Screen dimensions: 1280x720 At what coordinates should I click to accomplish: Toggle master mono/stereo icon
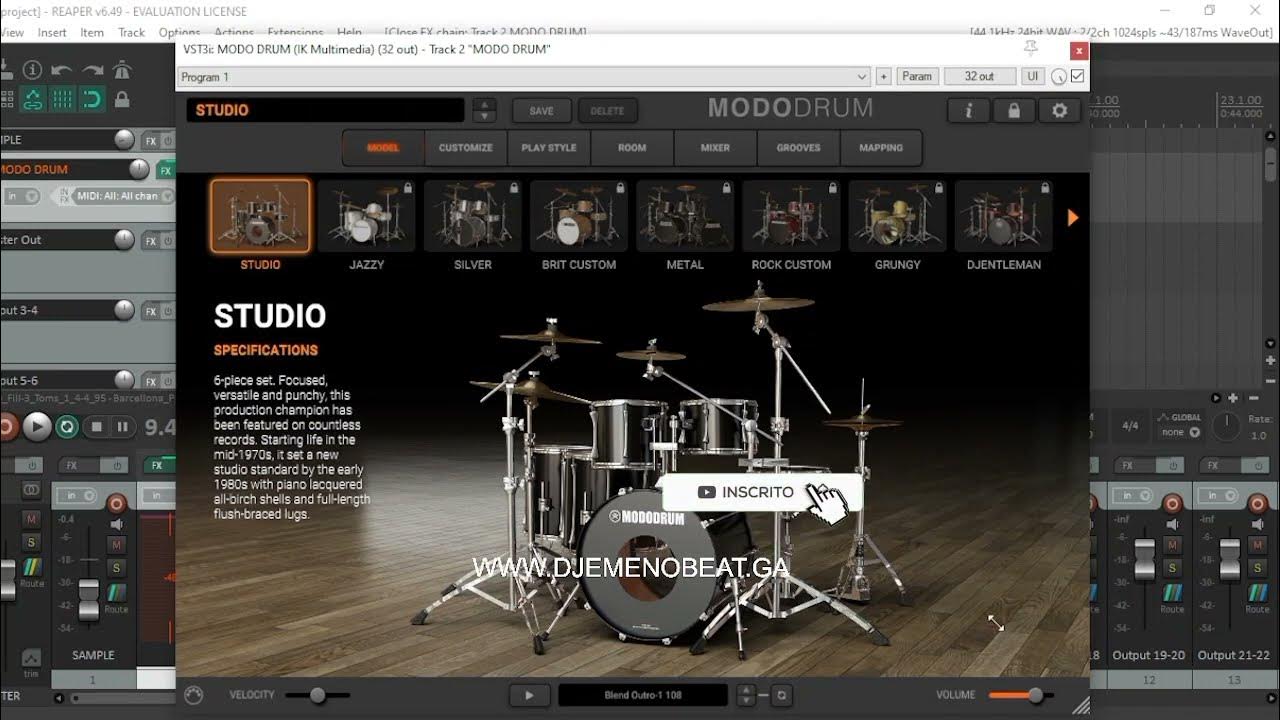(31, 489)
